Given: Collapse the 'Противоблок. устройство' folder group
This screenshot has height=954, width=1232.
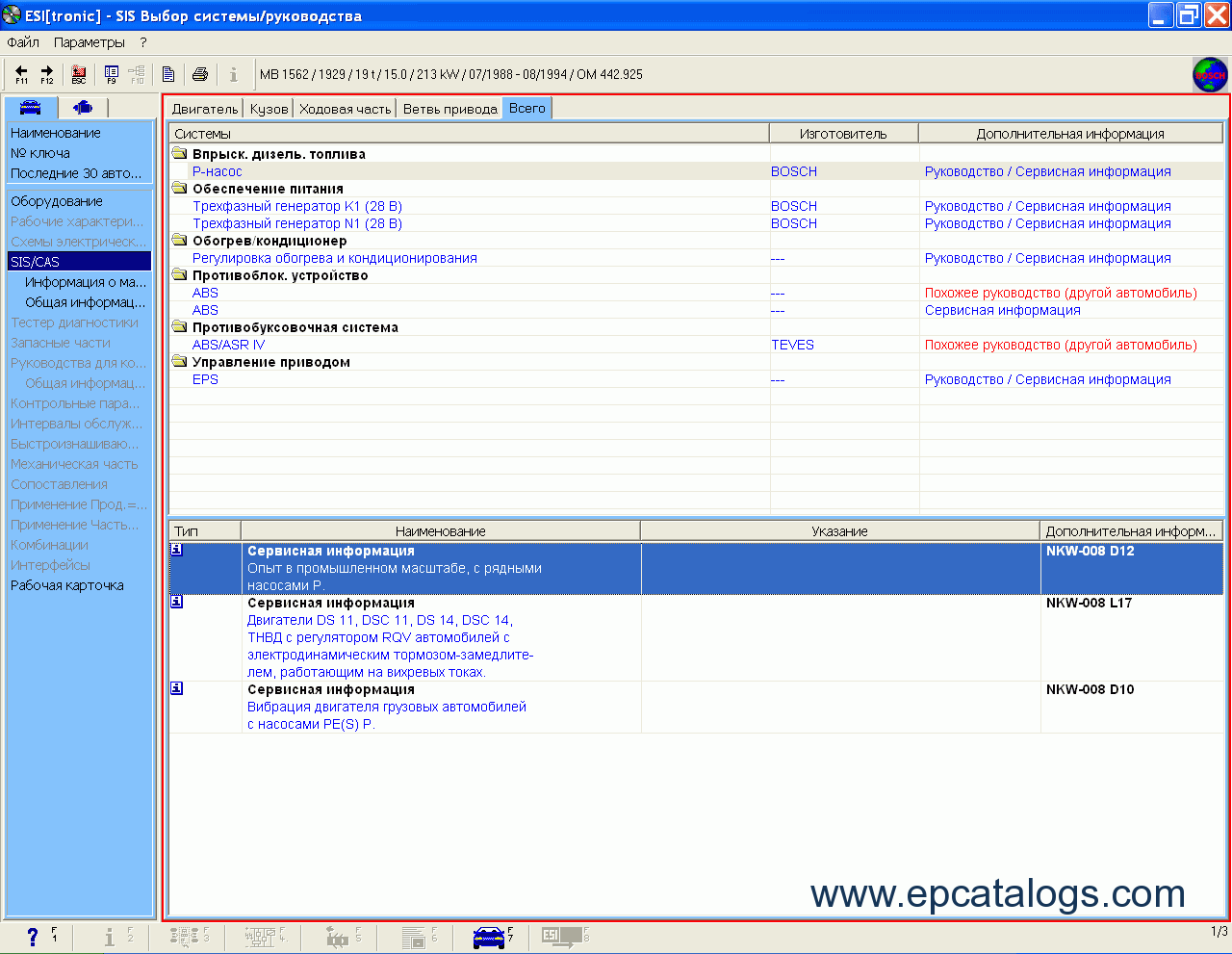Looking at the screenshot, I should pos(179,275).
